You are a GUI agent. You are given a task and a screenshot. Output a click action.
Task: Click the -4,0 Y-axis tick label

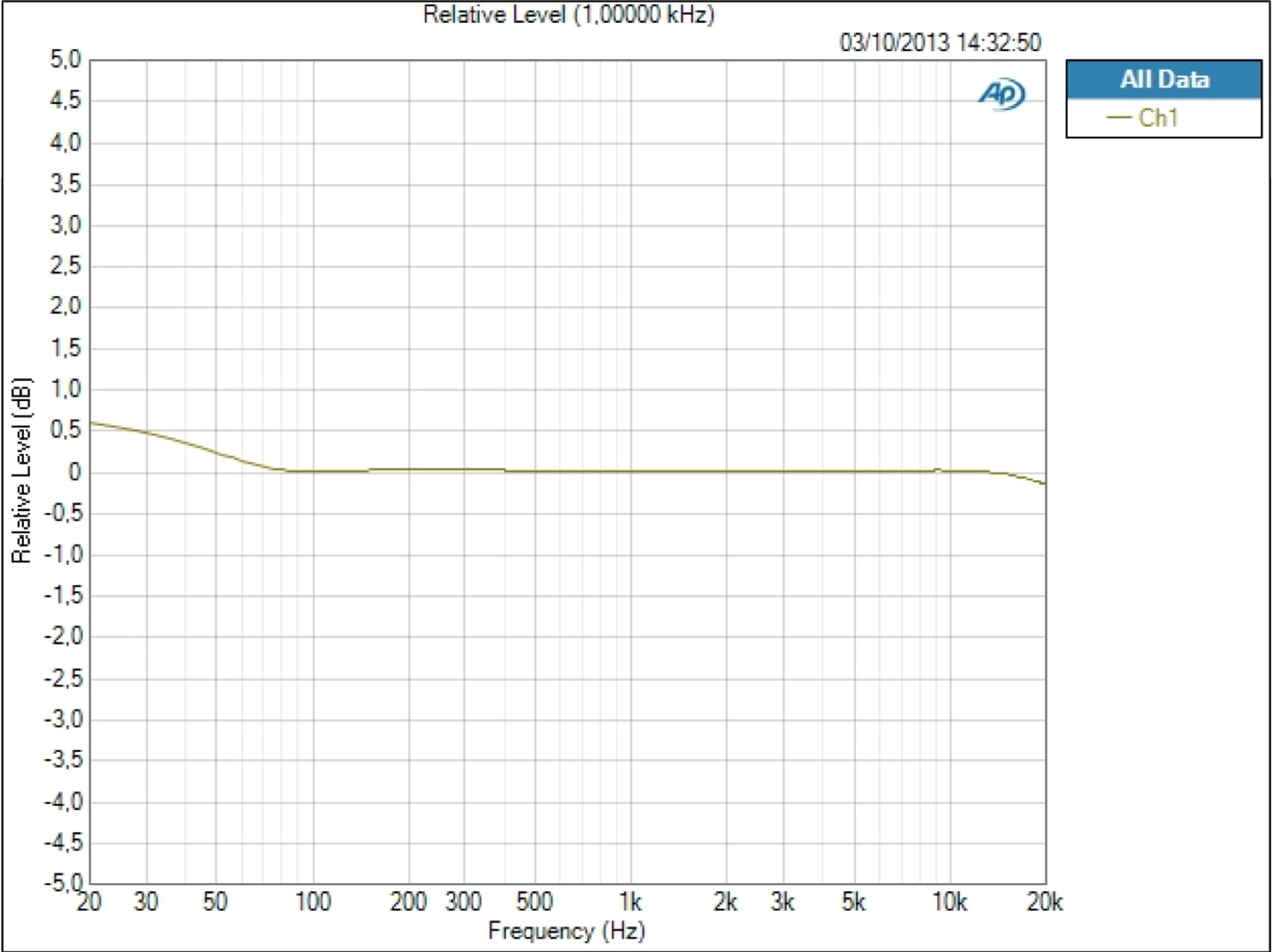click(63, 802)
